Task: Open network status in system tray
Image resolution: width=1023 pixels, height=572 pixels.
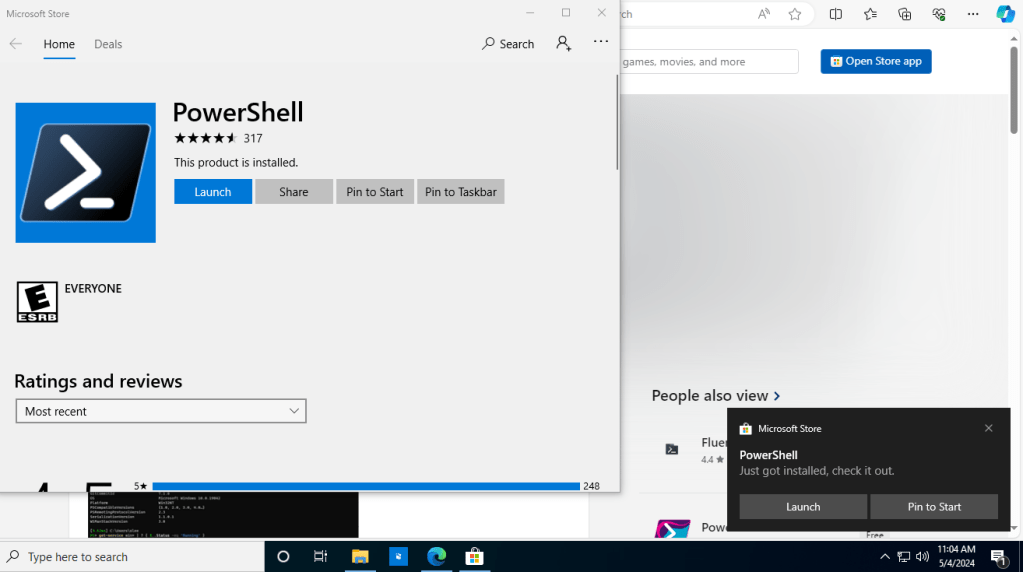Action: pyautogui.click(x=904, y=556)
